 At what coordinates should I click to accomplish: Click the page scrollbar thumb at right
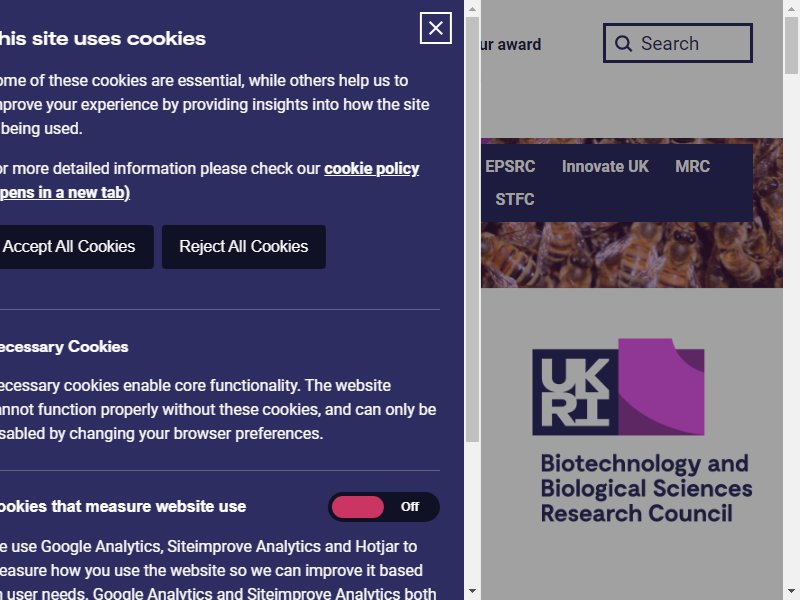pos(791,45)
